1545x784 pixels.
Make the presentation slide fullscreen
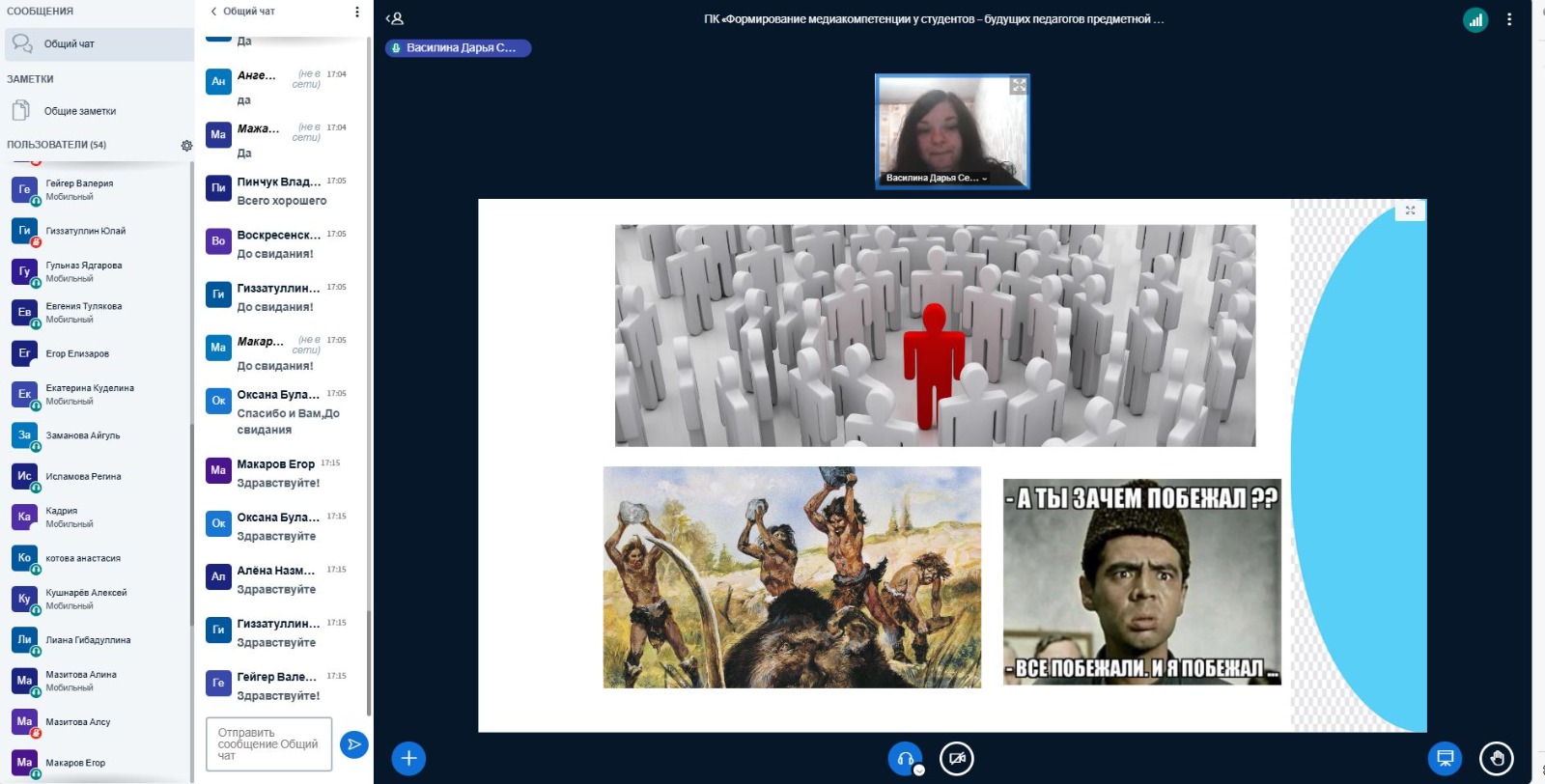1410,210
